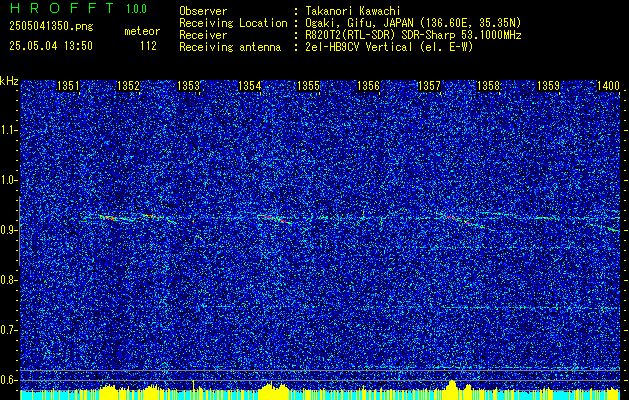The image size is (629, 400).
Task: Click the 0.8 frequency axis label
Action: pos(9,280)
